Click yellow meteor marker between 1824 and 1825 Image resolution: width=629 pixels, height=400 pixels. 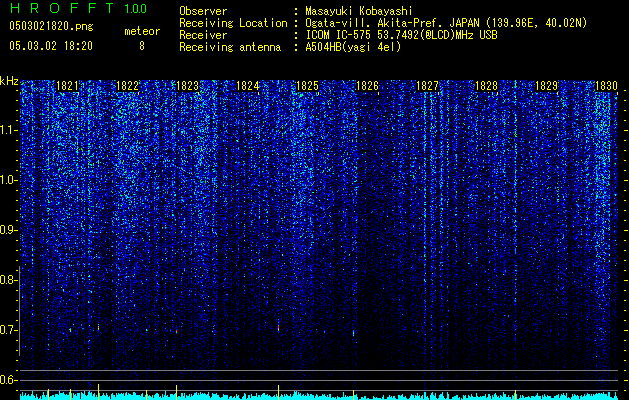tap(278, 392)
